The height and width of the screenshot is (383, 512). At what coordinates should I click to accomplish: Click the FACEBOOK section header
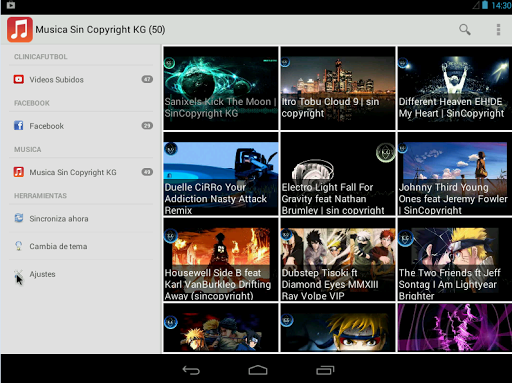32,103
